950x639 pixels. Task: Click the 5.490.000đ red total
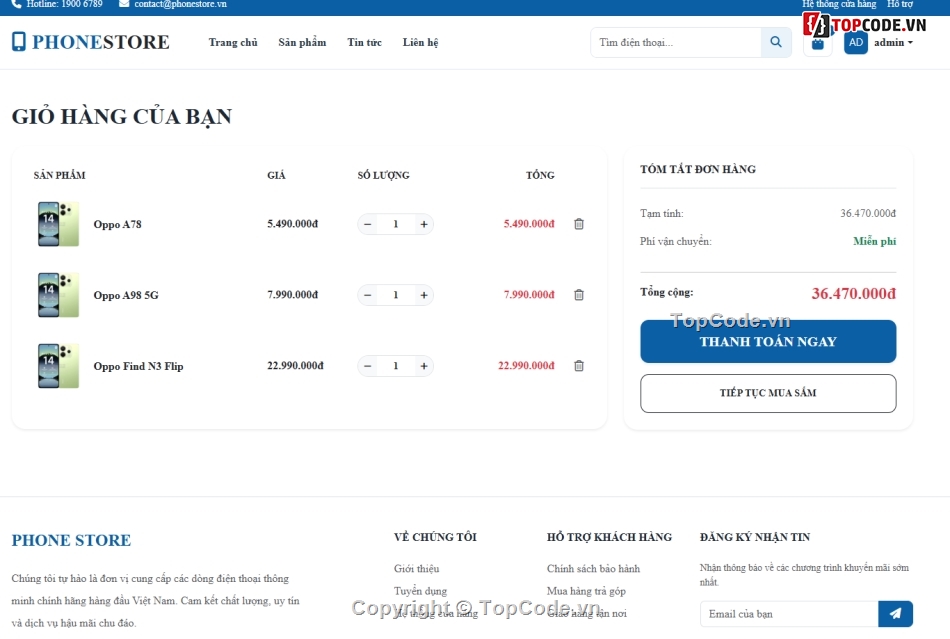point(529,224)
